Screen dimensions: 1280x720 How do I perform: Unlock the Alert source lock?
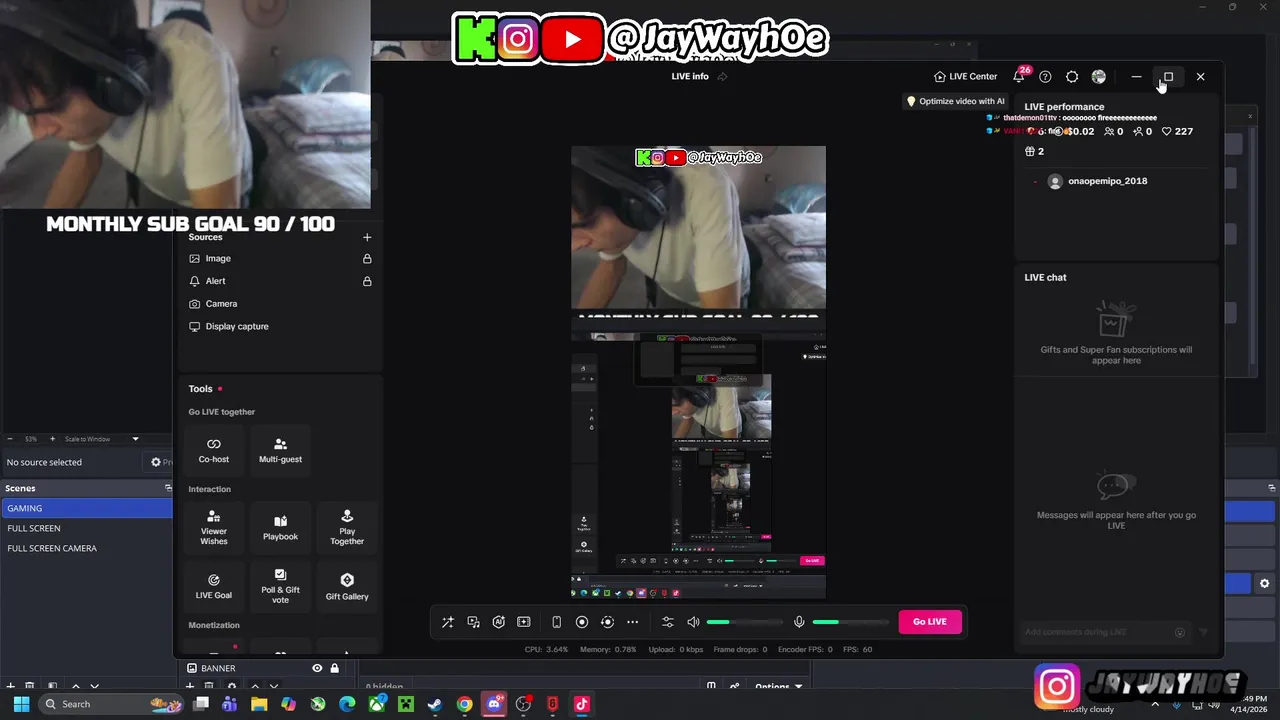coord(367,281)
